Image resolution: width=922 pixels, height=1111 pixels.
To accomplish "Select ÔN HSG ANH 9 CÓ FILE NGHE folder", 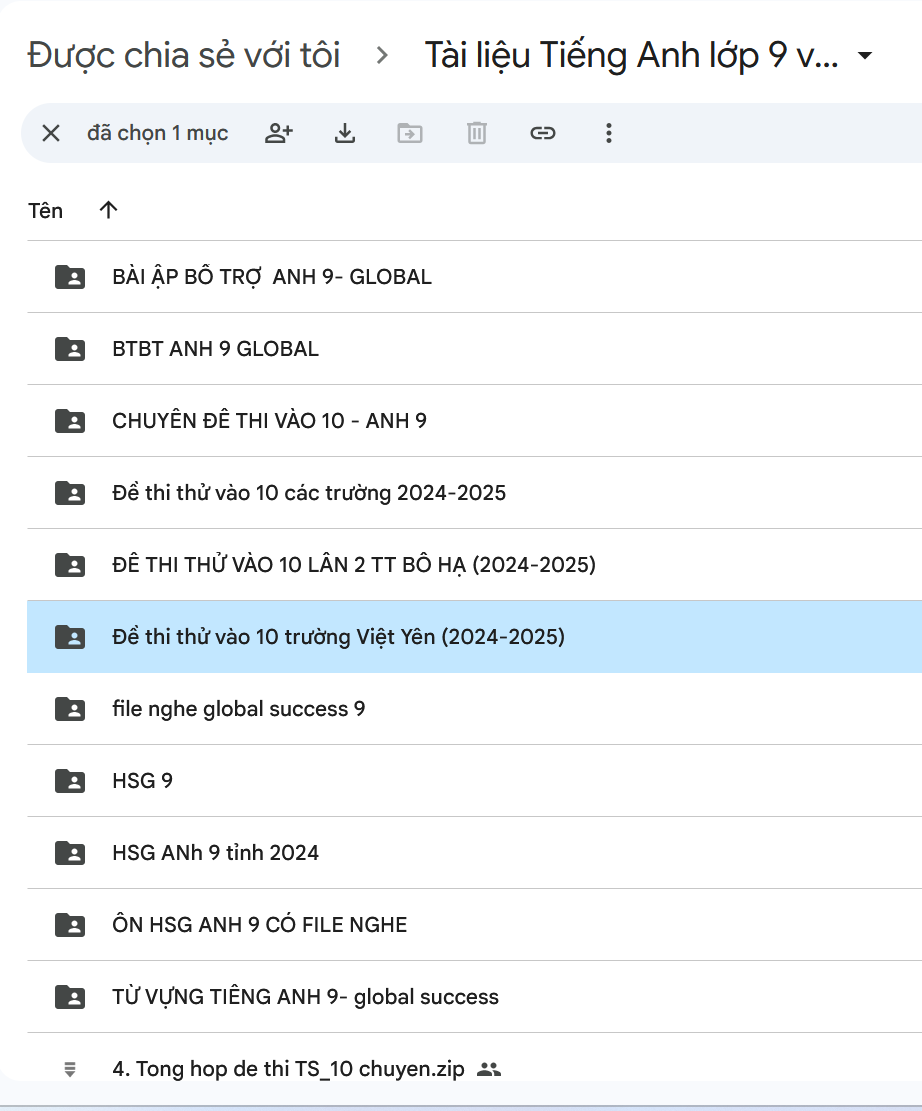I will pyautogui.click(x=259, y=925).
